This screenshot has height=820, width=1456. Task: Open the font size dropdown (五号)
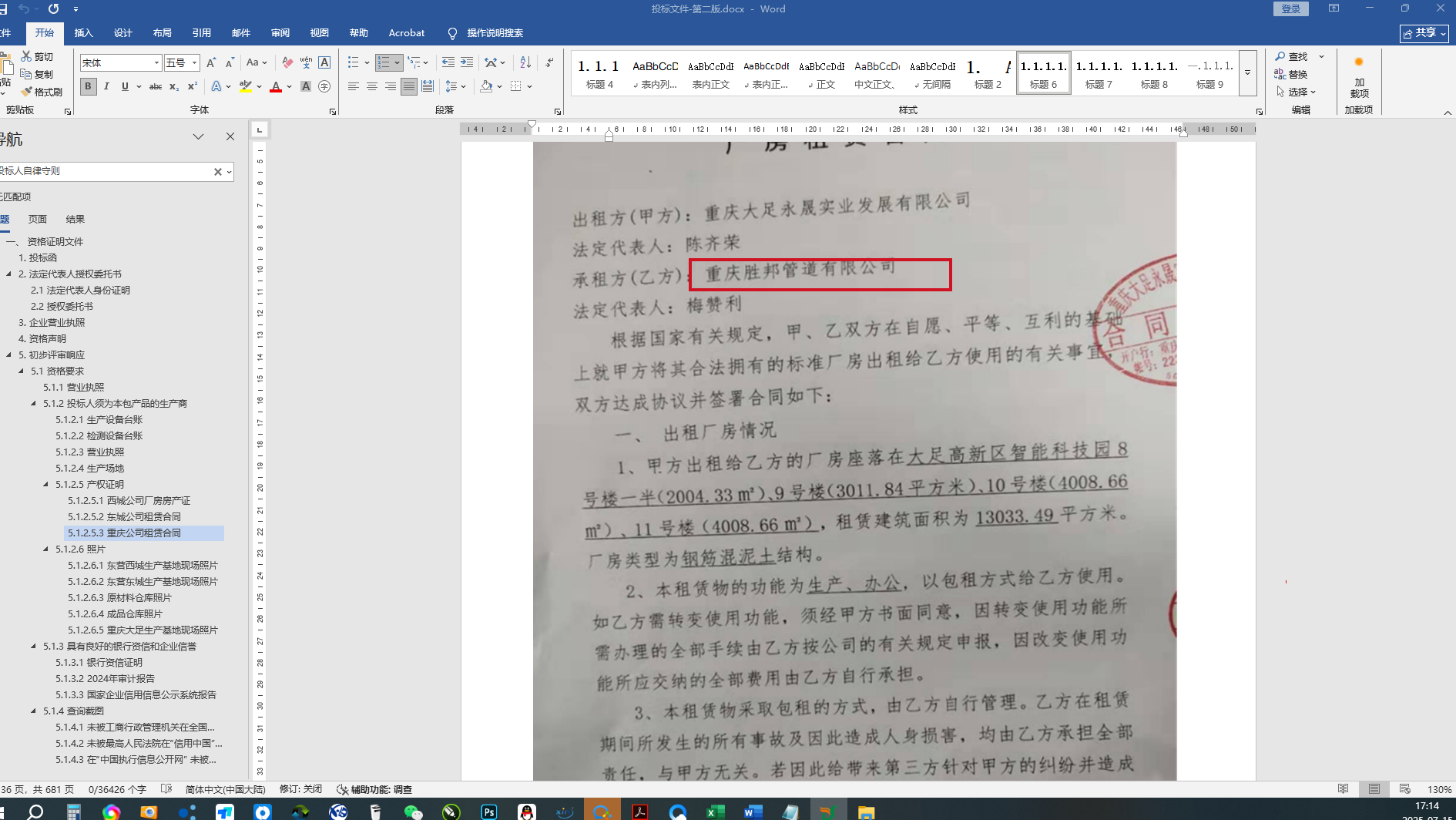[195, 62]
